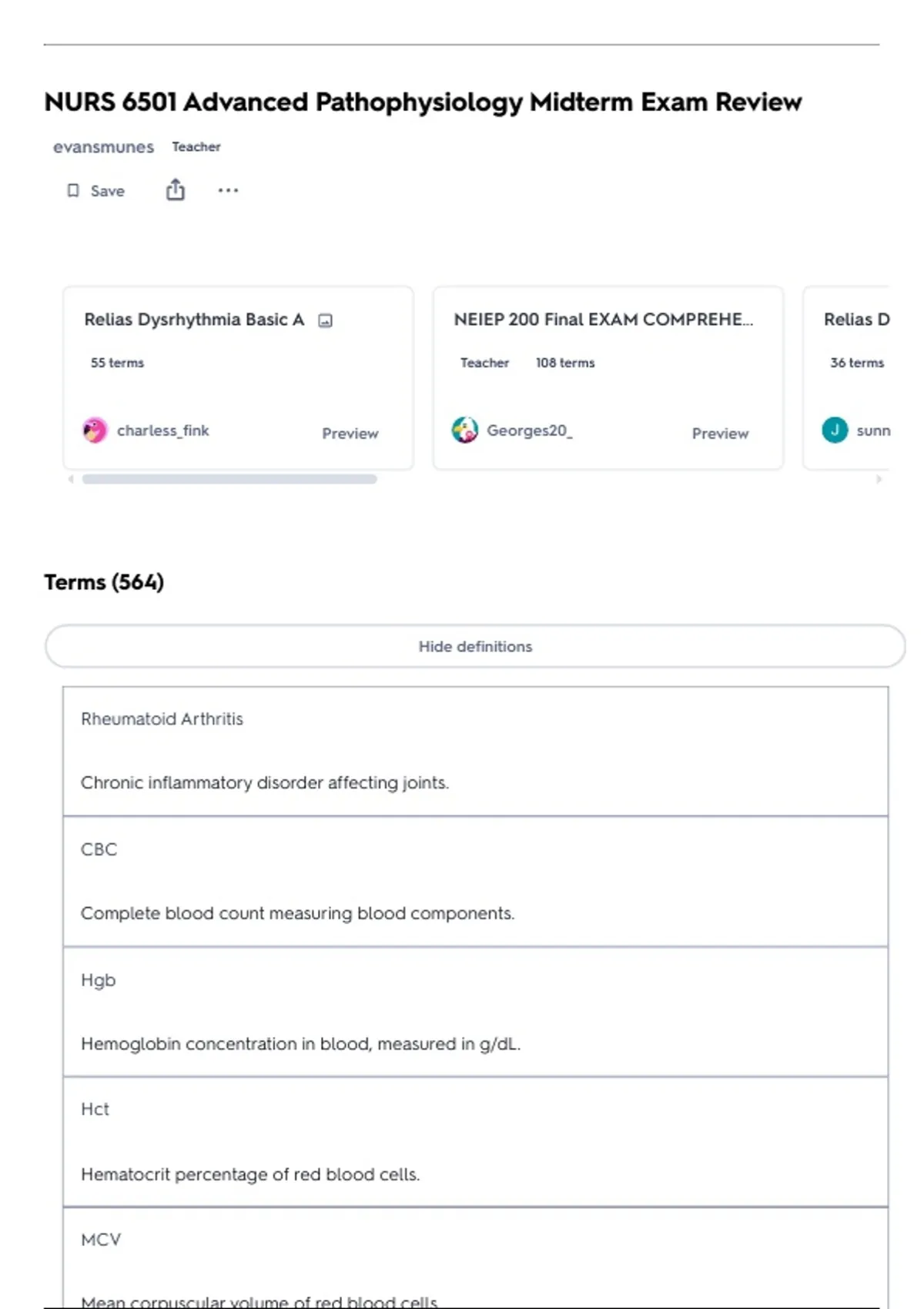Click the carousel left scroll arrow
This screenshot has height=1309, width=924.
(71, 479)
